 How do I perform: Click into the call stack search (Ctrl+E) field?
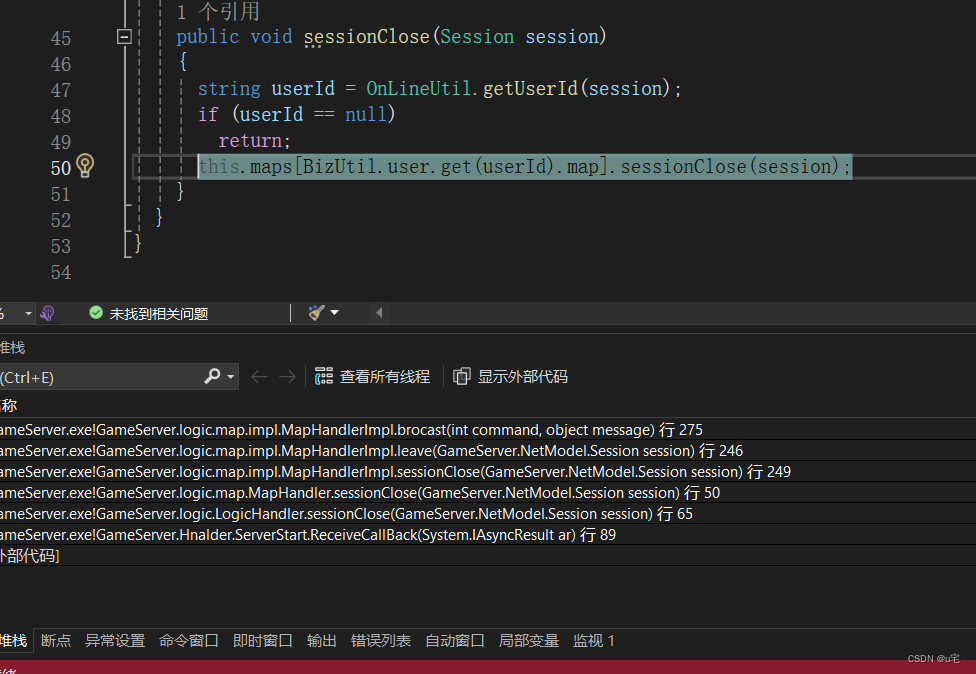tap(100, 377)
